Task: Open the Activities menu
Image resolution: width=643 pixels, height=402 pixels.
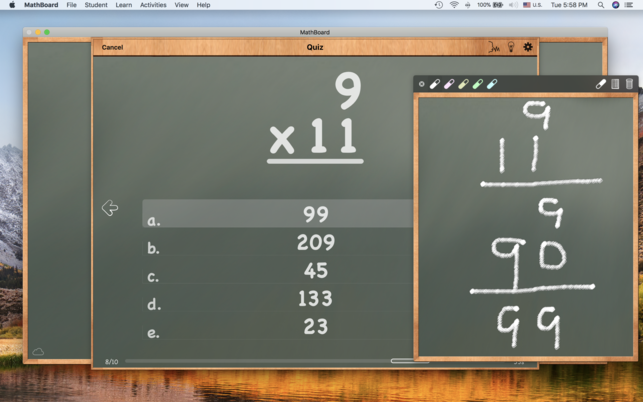Action: 153,5
